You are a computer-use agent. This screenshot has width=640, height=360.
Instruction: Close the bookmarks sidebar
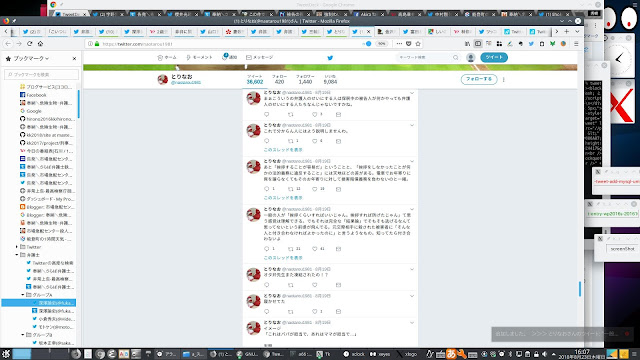pos(74,59)
